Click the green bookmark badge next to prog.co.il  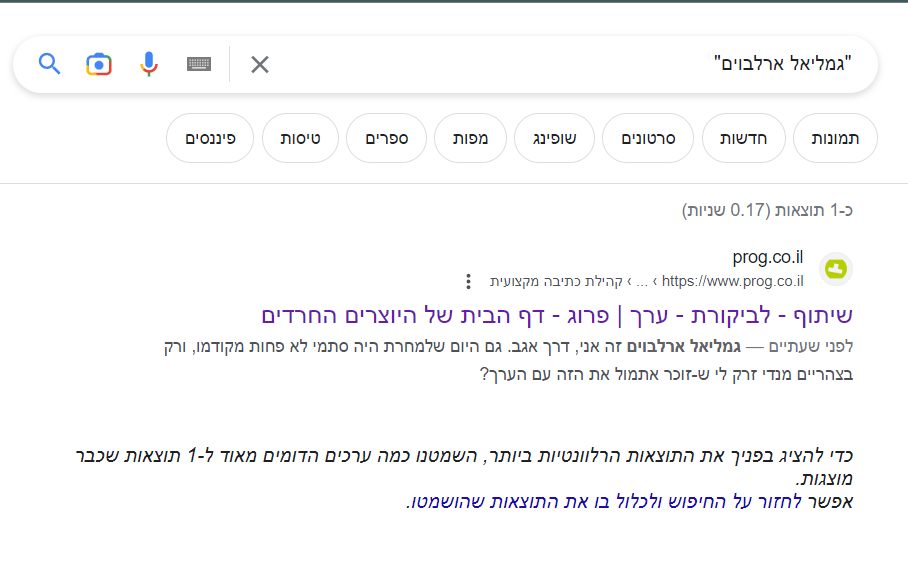click(x=836, y=268)
